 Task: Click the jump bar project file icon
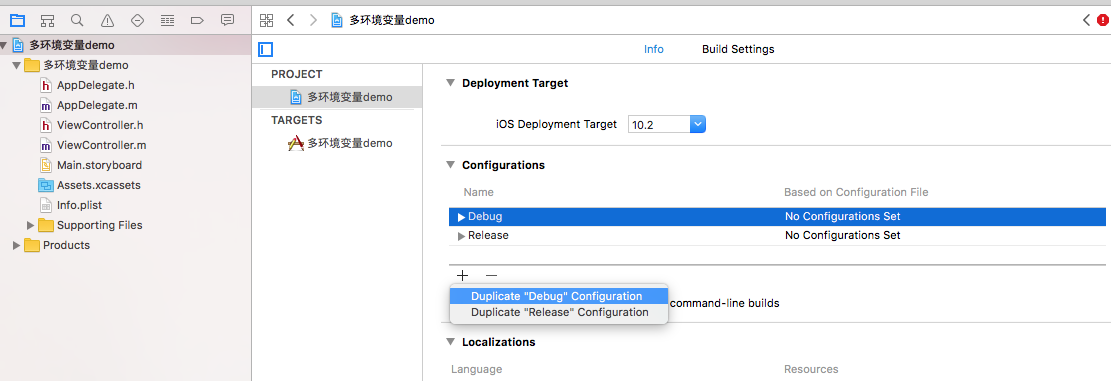[x=338, y=20]
